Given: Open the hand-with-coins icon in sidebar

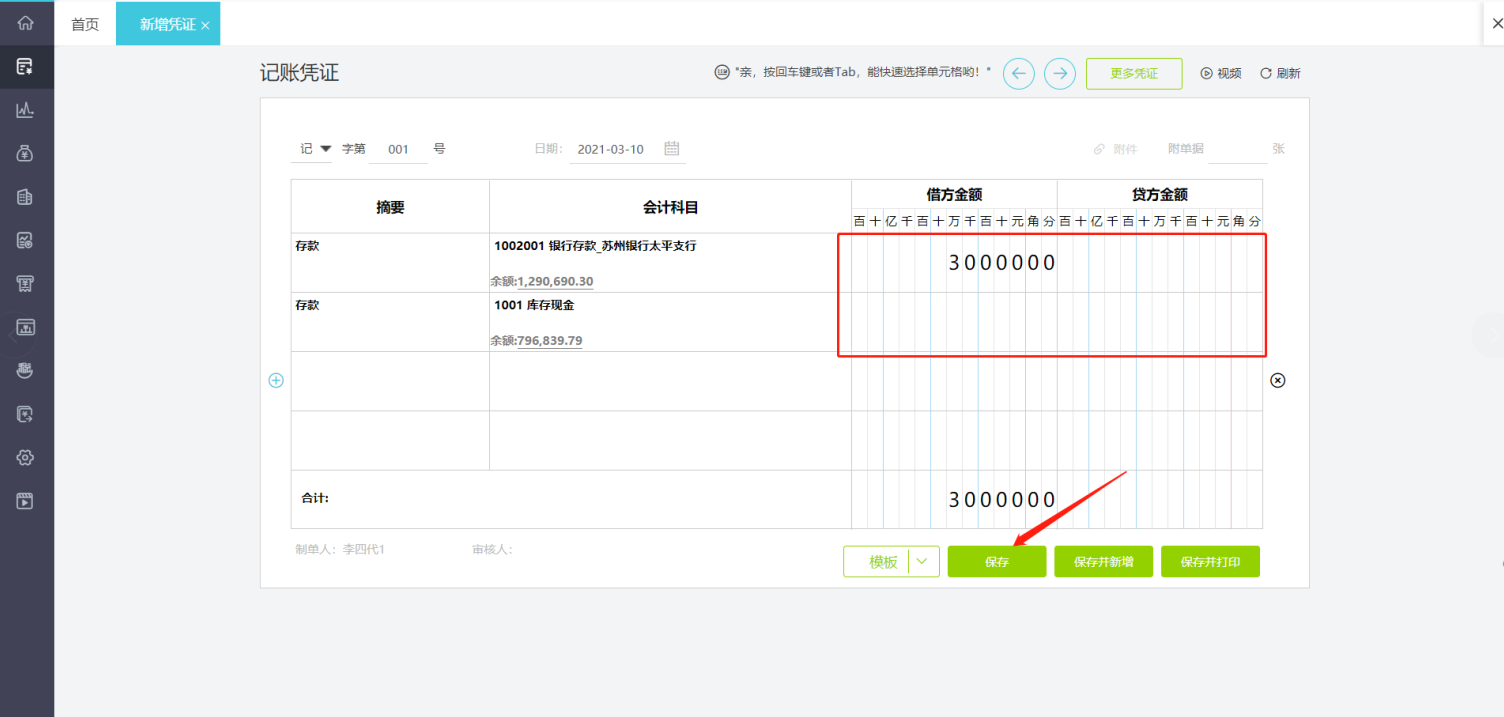Looking at the screenshot, I should 26,370.
